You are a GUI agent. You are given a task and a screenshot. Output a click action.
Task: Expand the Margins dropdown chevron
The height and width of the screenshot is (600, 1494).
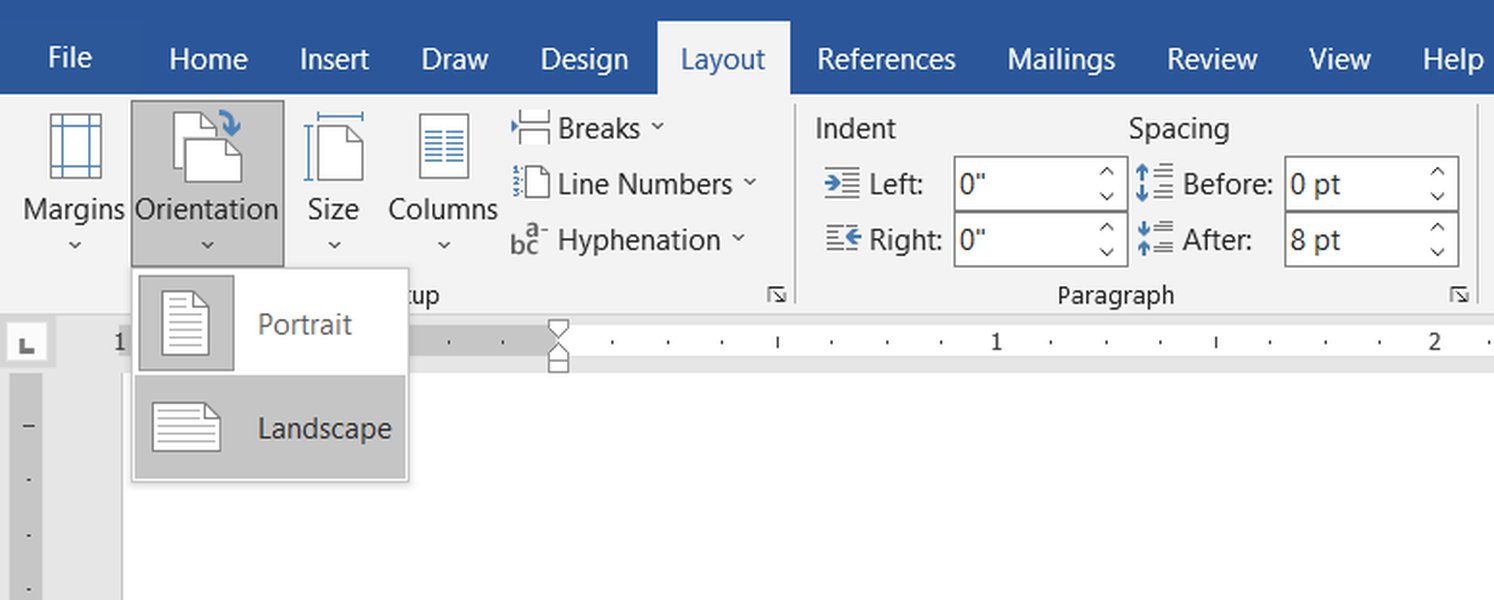(x=74, y=245)
